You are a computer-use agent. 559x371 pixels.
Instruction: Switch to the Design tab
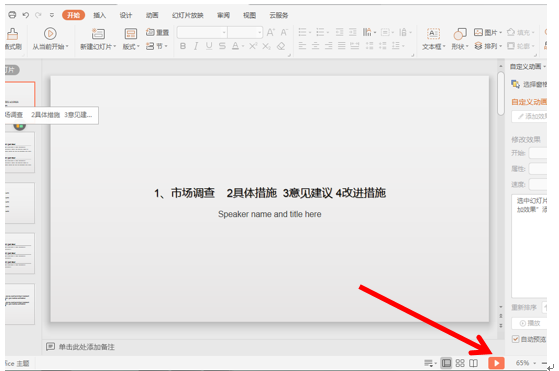[x=125, y=15]
